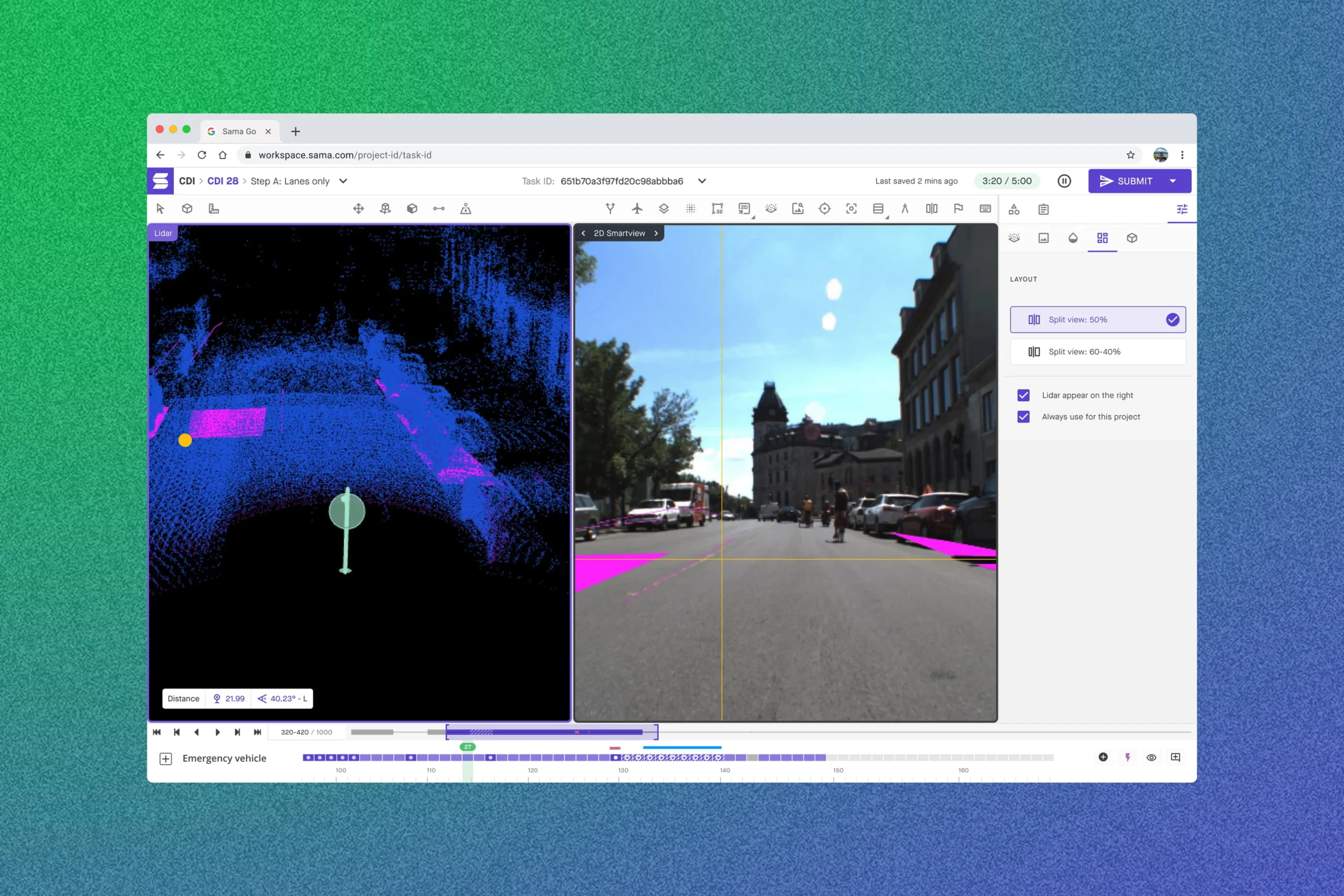Disable Always use for this project
Viewport: 1344px width, 896px height.
1023,417
